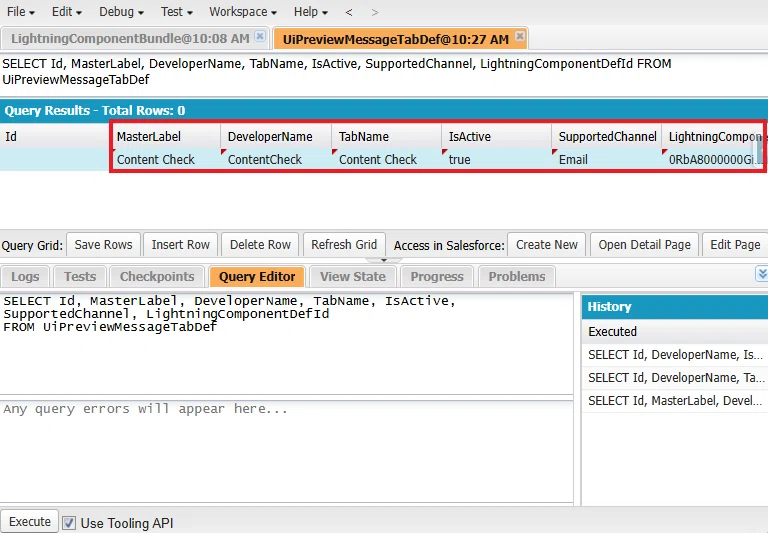Select the TabName cell 'Content Check'
The height and width of the screenshot is (533, 768).
click(386, 160)
